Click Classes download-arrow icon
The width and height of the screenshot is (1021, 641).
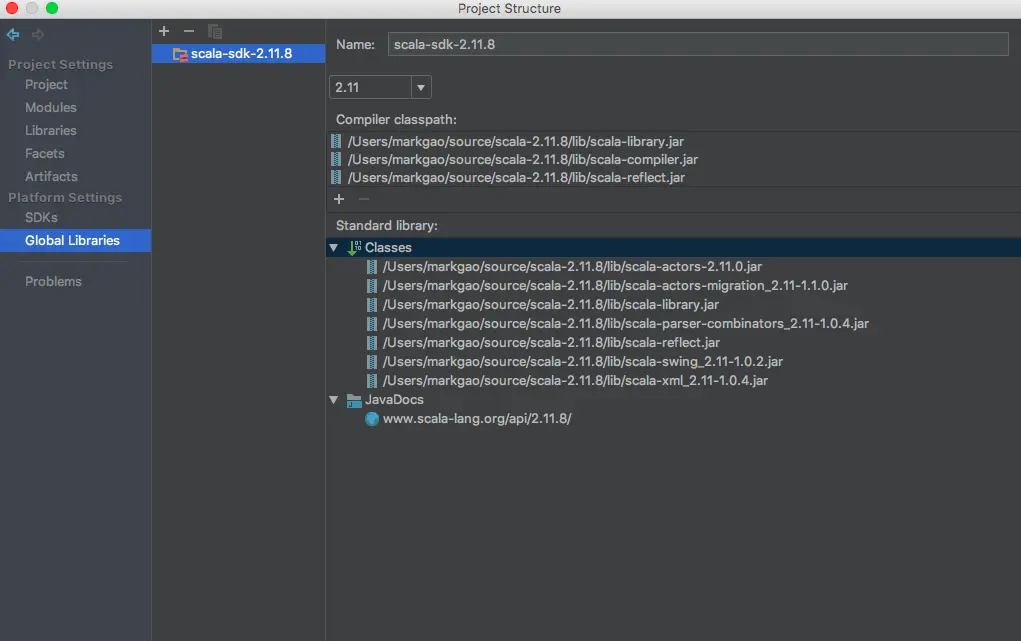354,248
